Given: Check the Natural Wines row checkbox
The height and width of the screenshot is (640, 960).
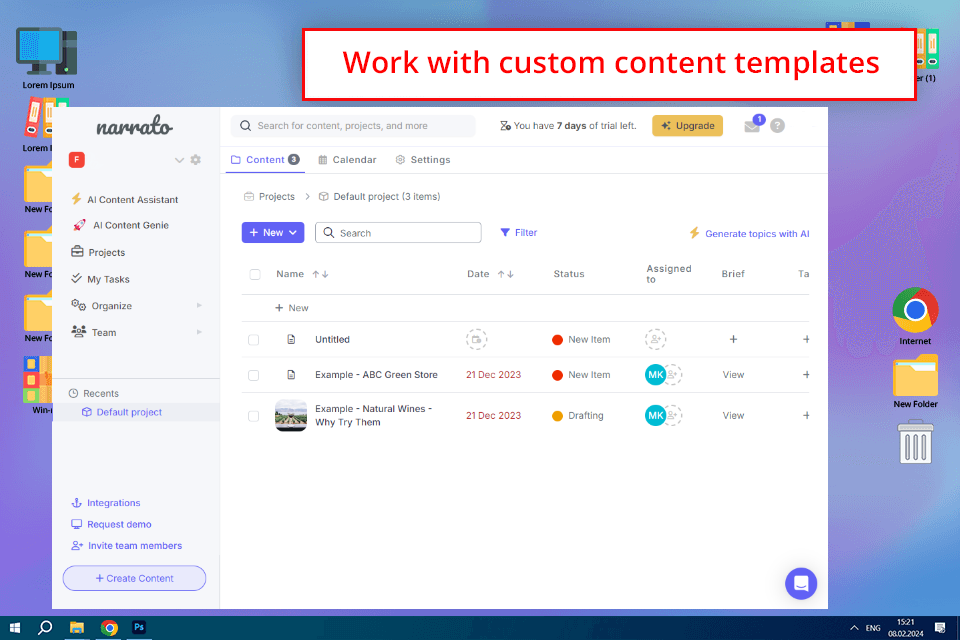Looking at the screenshot, I should pyautogui.click(x=253, y=416).
